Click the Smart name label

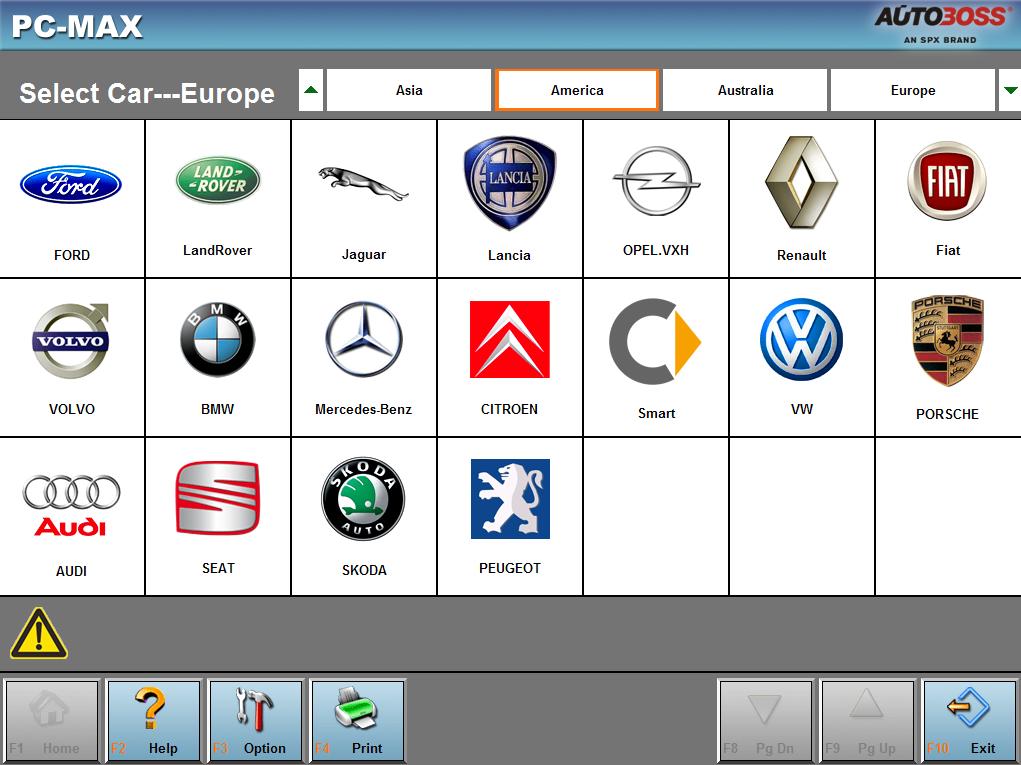[x=656, y=413]
